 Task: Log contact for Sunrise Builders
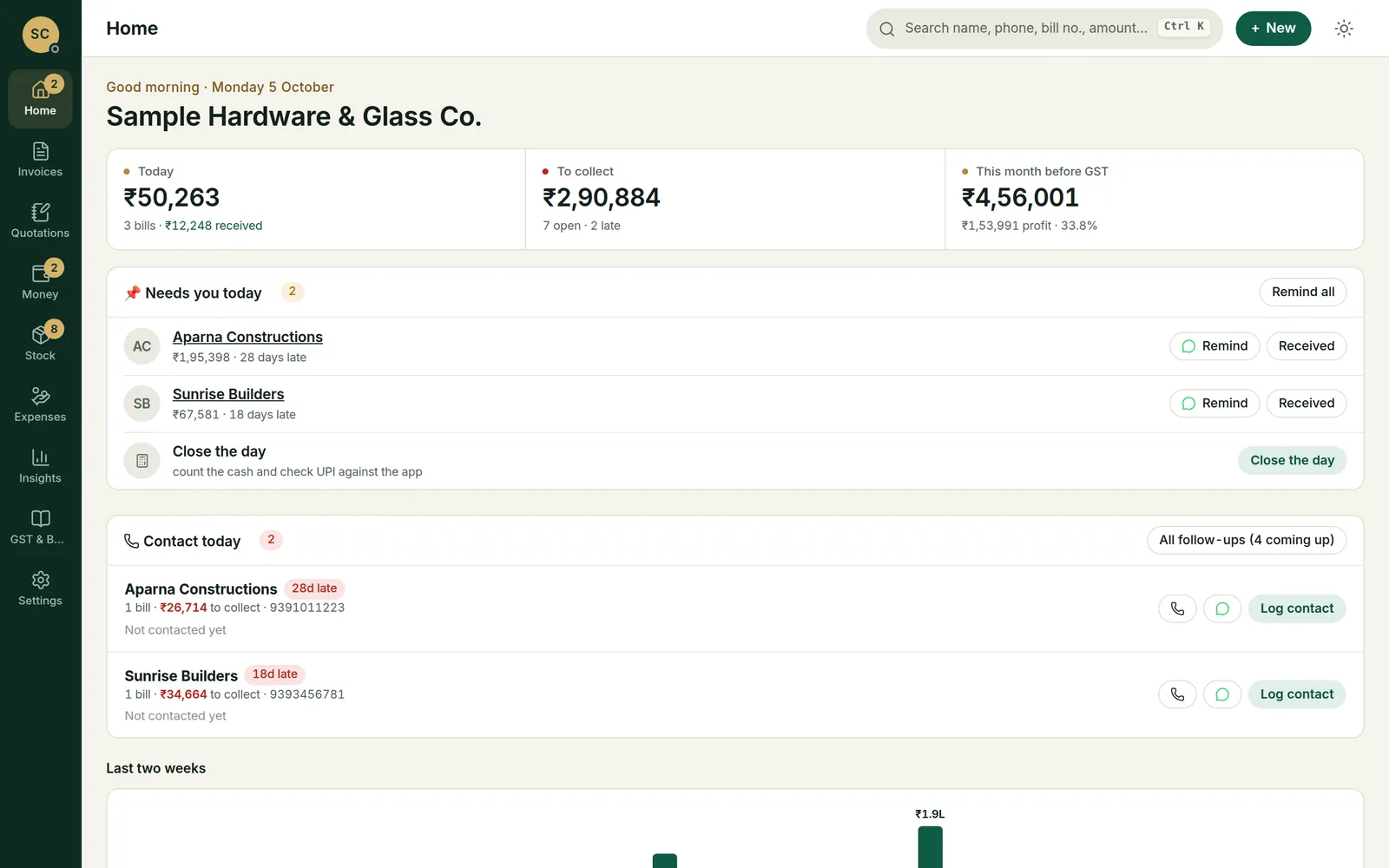pos(1296,694)
